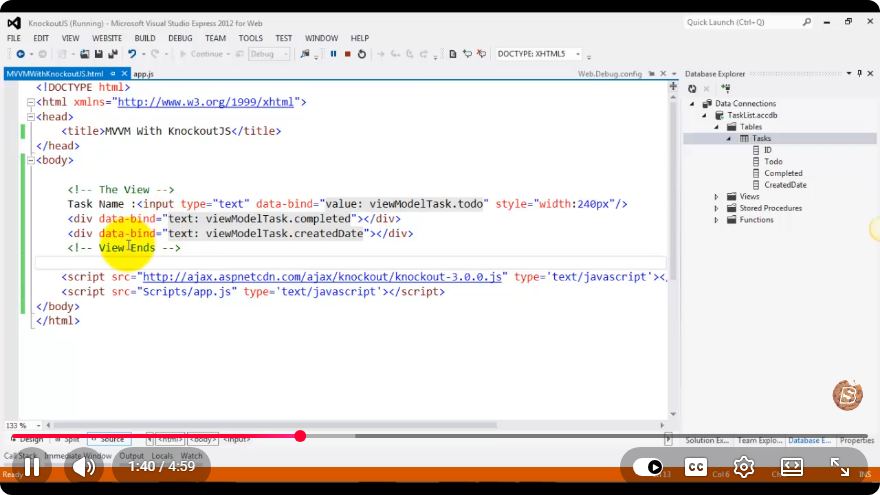The height and width of the screenshot is (495, 880).
Task: Click the Connect to Database icon
Action: [x=726, y=89]
